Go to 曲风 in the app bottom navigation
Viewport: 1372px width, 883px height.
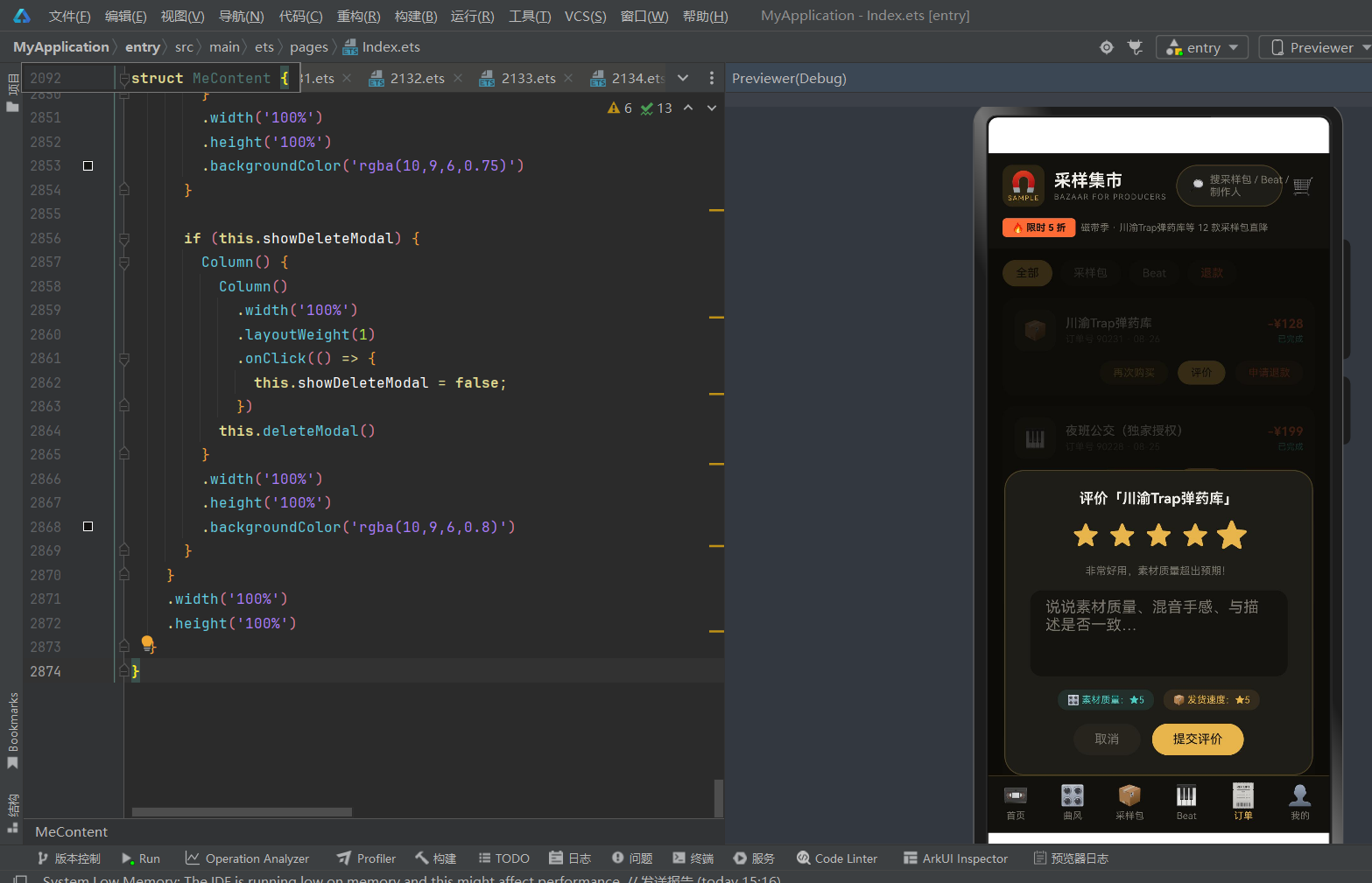1073,802
